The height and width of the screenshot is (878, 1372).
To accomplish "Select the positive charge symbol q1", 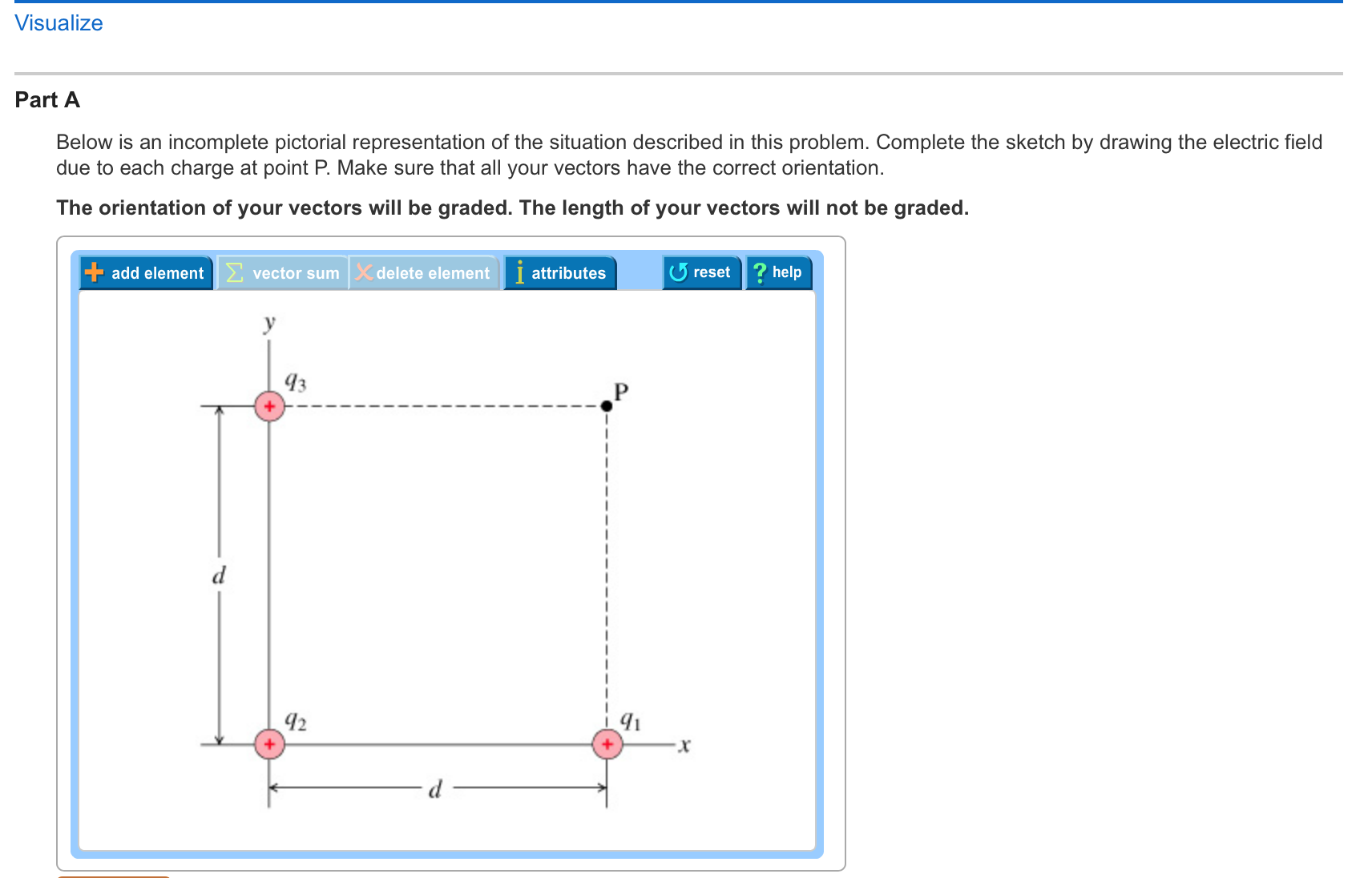I will (x=608, y=744).
